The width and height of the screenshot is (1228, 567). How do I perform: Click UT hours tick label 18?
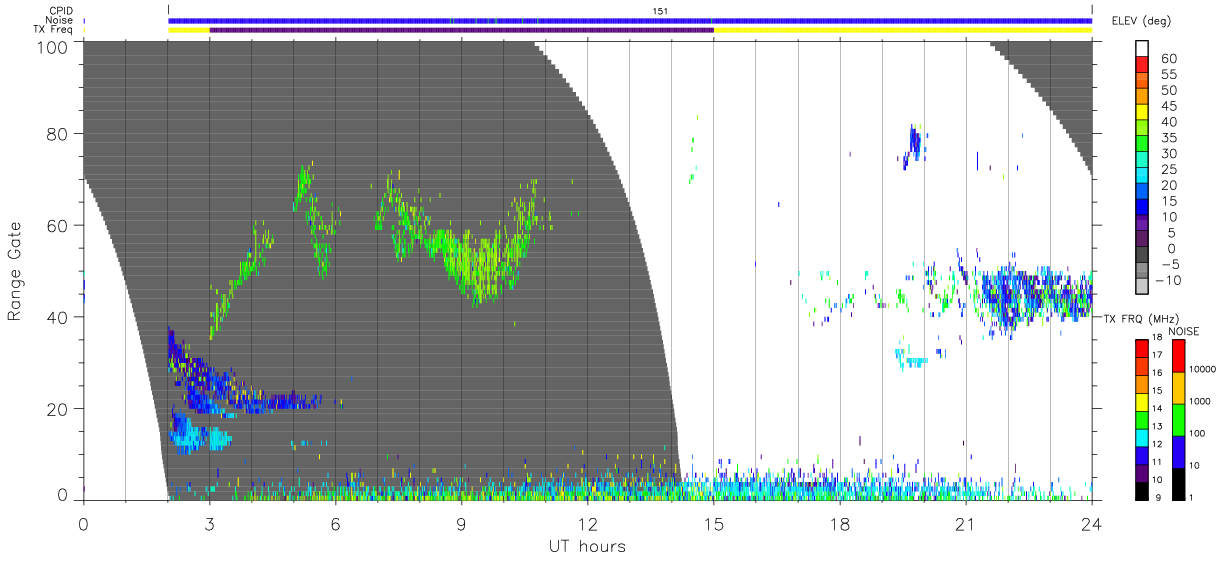click(839, 523)
